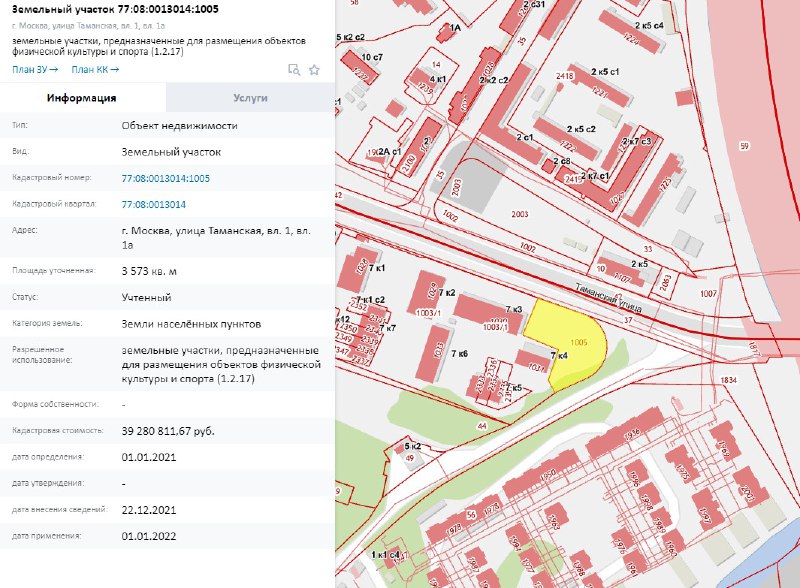Click building label 7 к4 on the map
Image resolution: width=800 pixels, height=588 pixels.
coord(559,355)
